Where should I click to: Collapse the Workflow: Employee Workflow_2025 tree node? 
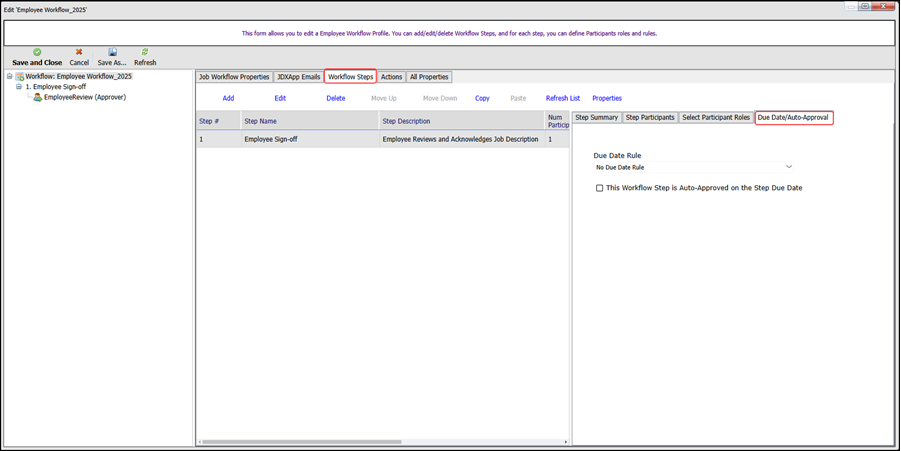click(x=9, y=76)
